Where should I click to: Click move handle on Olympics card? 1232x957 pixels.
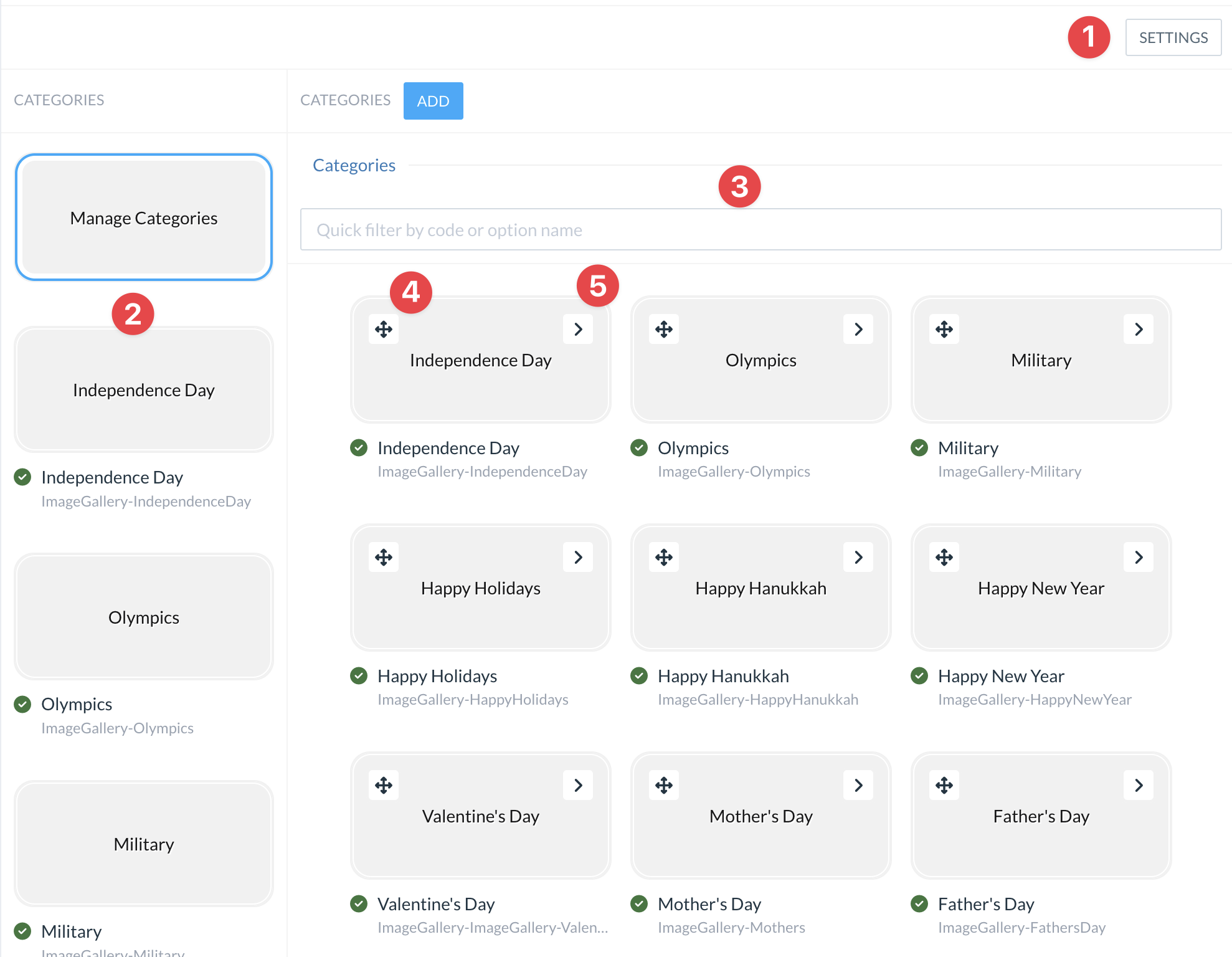click(664, 329)
